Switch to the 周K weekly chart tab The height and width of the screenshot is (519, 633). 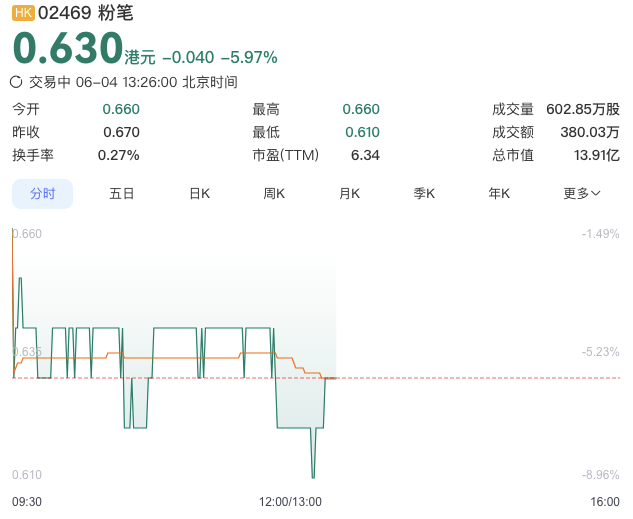point(274,194)
